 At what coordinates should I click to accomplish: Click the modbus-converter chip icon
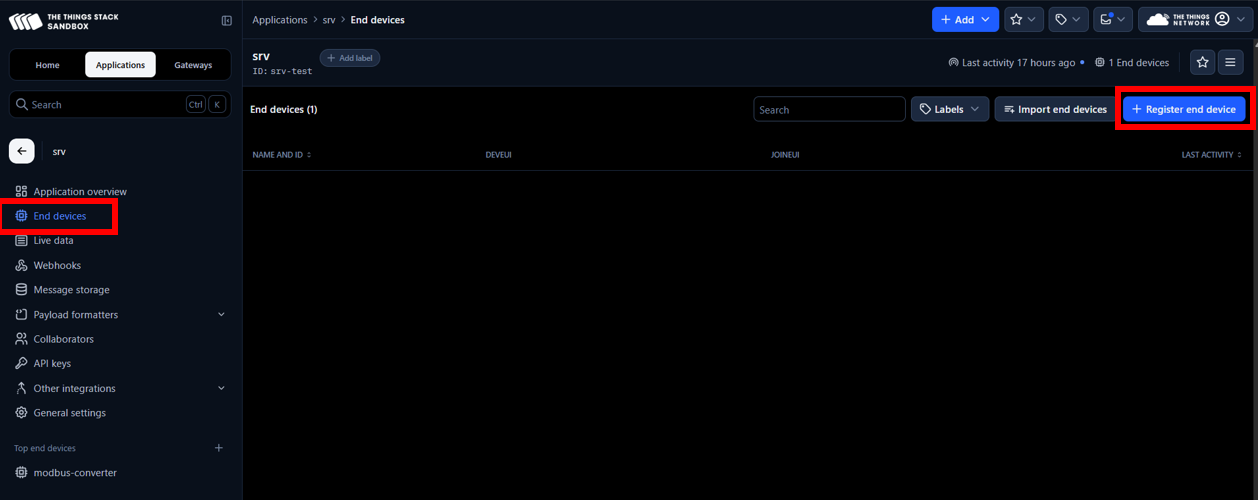point(21,472)
